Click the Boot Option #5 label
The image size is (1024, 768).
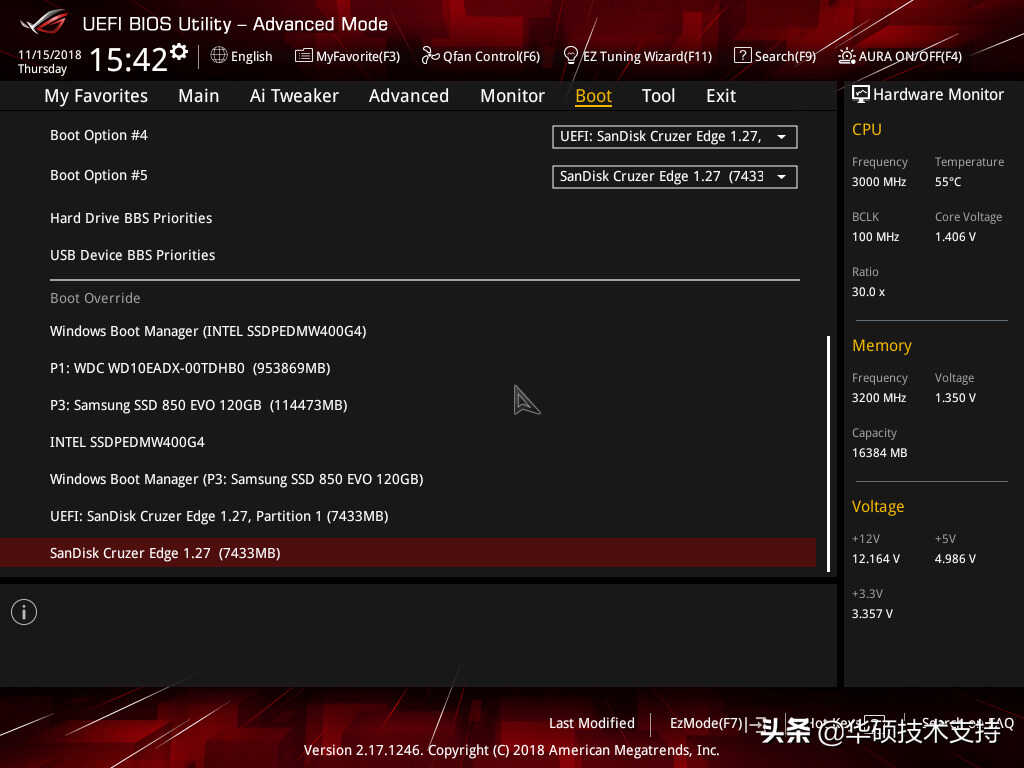coord(99,176)
